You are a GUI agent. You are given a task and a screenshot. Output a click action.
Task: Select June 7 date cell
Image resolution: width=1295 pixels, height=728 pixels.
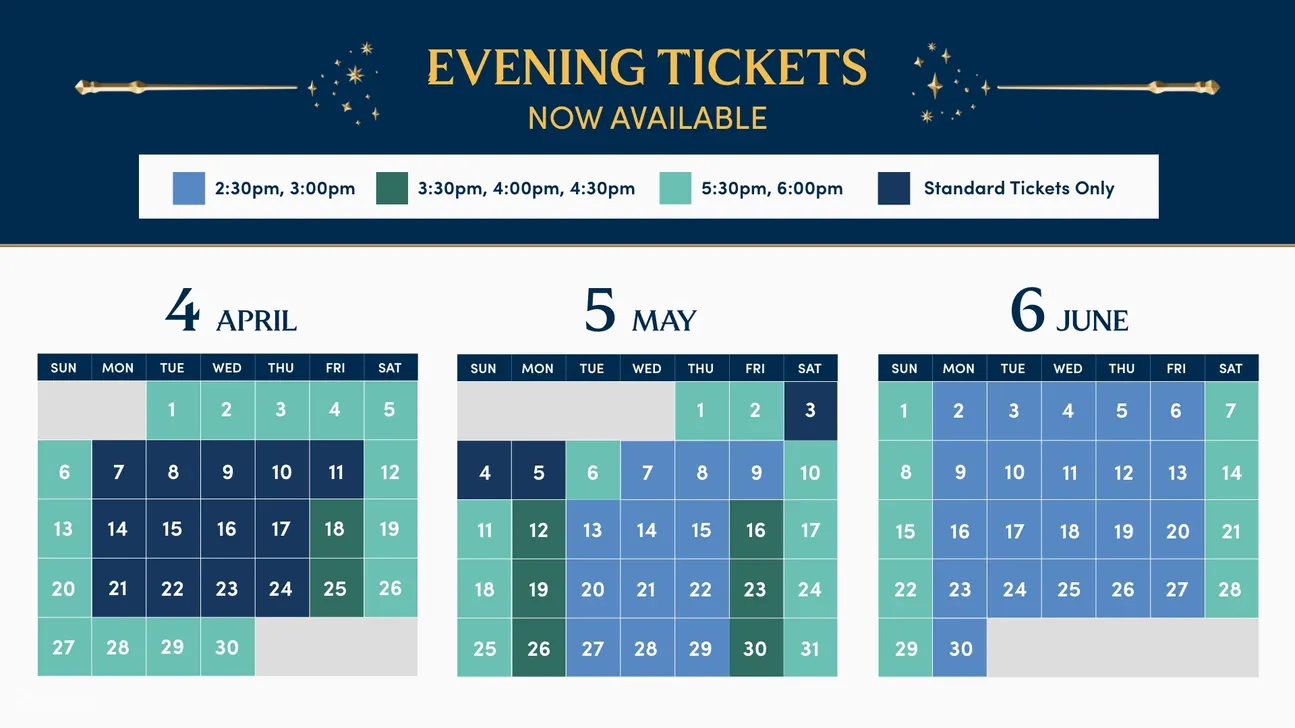pos(1231,410)
